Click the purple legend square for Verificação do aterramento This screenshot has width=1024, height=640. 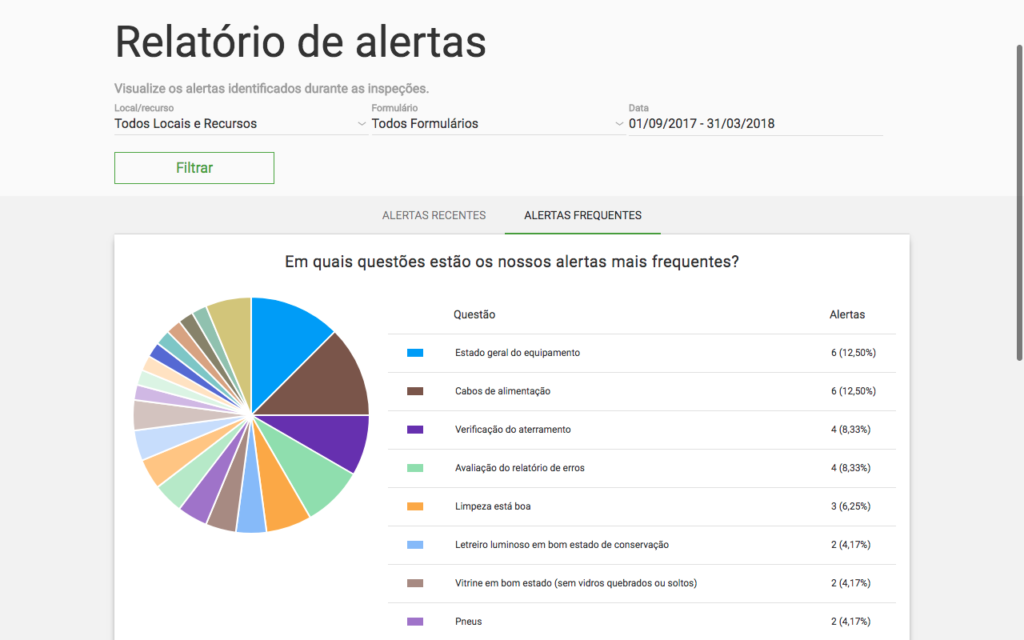coord(415,429)
